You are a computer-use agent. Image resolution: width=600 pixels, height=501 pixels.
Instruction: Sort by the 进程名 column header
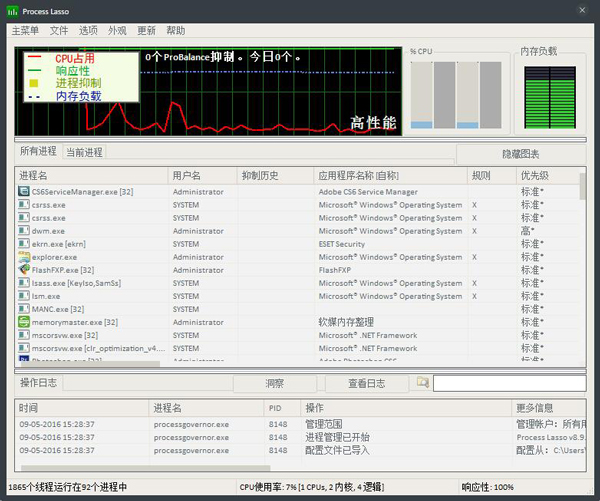[x=91, y=176]
